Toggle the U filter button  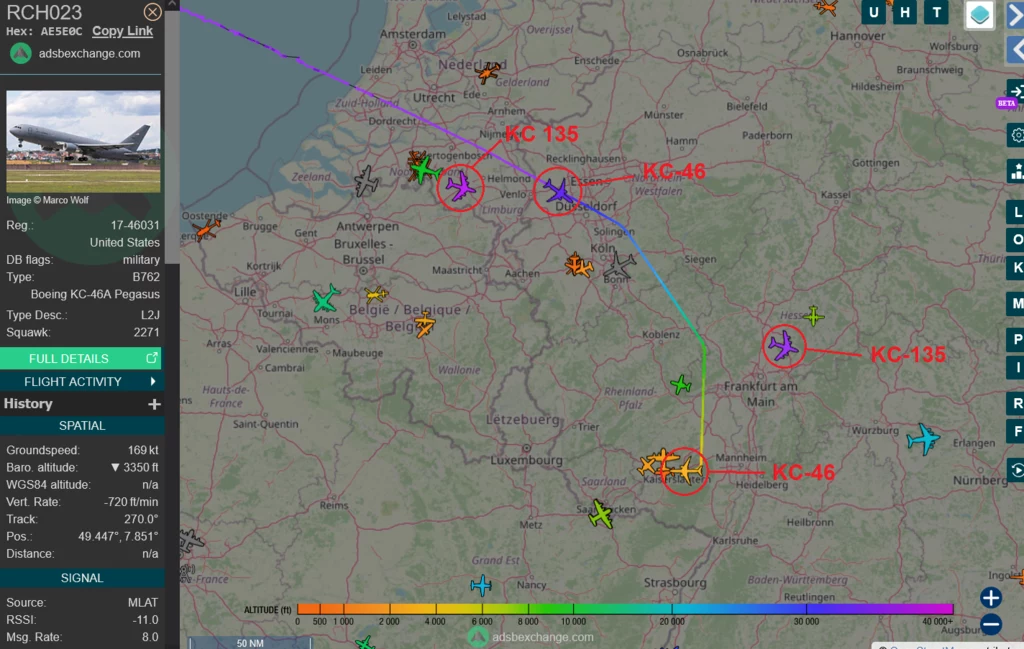(873, 12)
